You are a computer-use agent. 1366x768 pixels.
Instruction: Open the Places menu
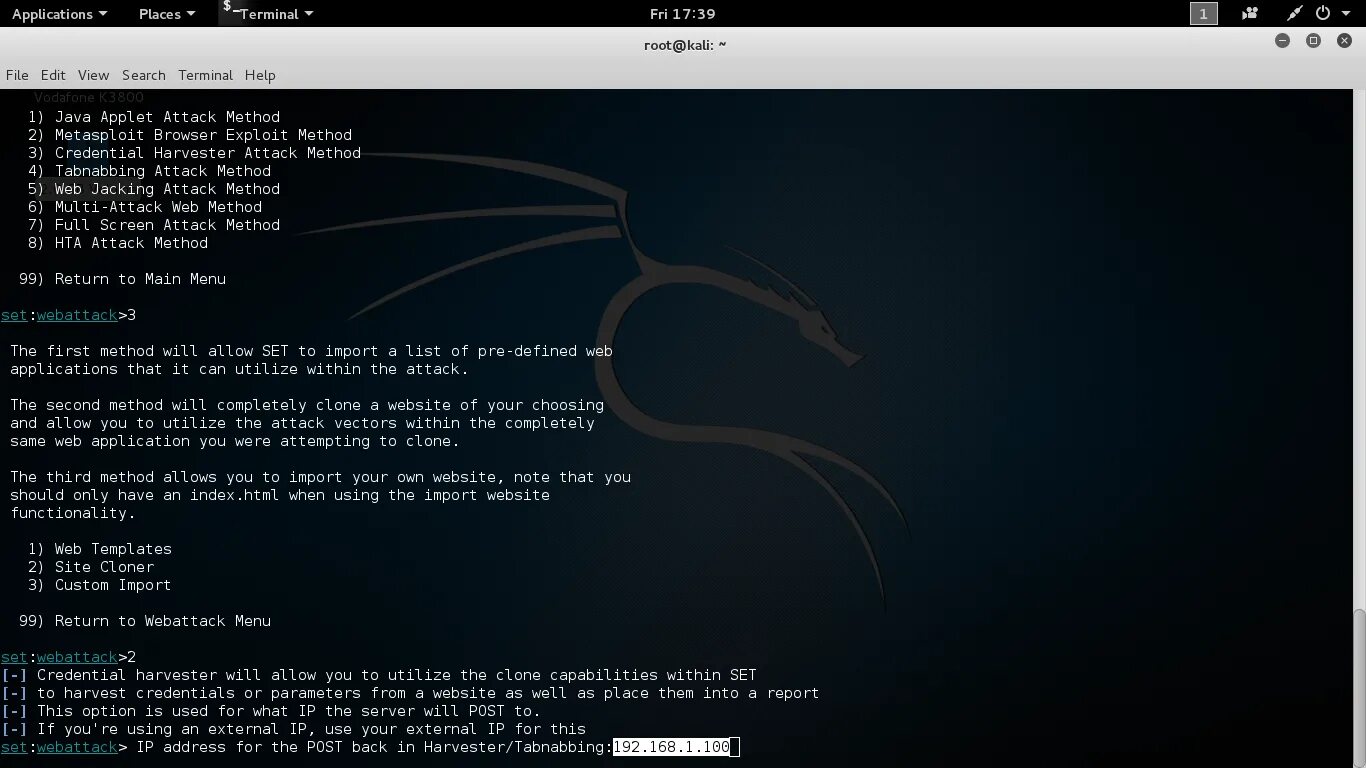pyautogui.click(x=167, y=14)
